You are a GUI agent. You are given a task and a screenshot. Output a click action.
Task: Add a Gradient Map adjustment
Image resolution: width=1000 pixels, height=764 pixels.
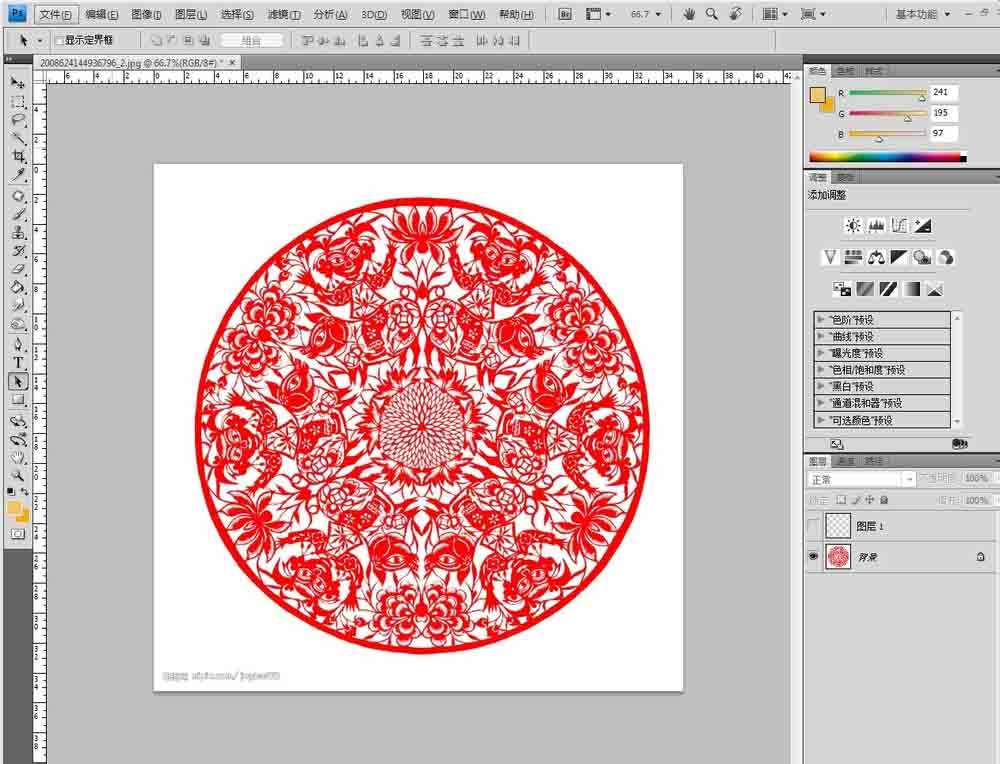pyautogui.click(x=911, y=289)
